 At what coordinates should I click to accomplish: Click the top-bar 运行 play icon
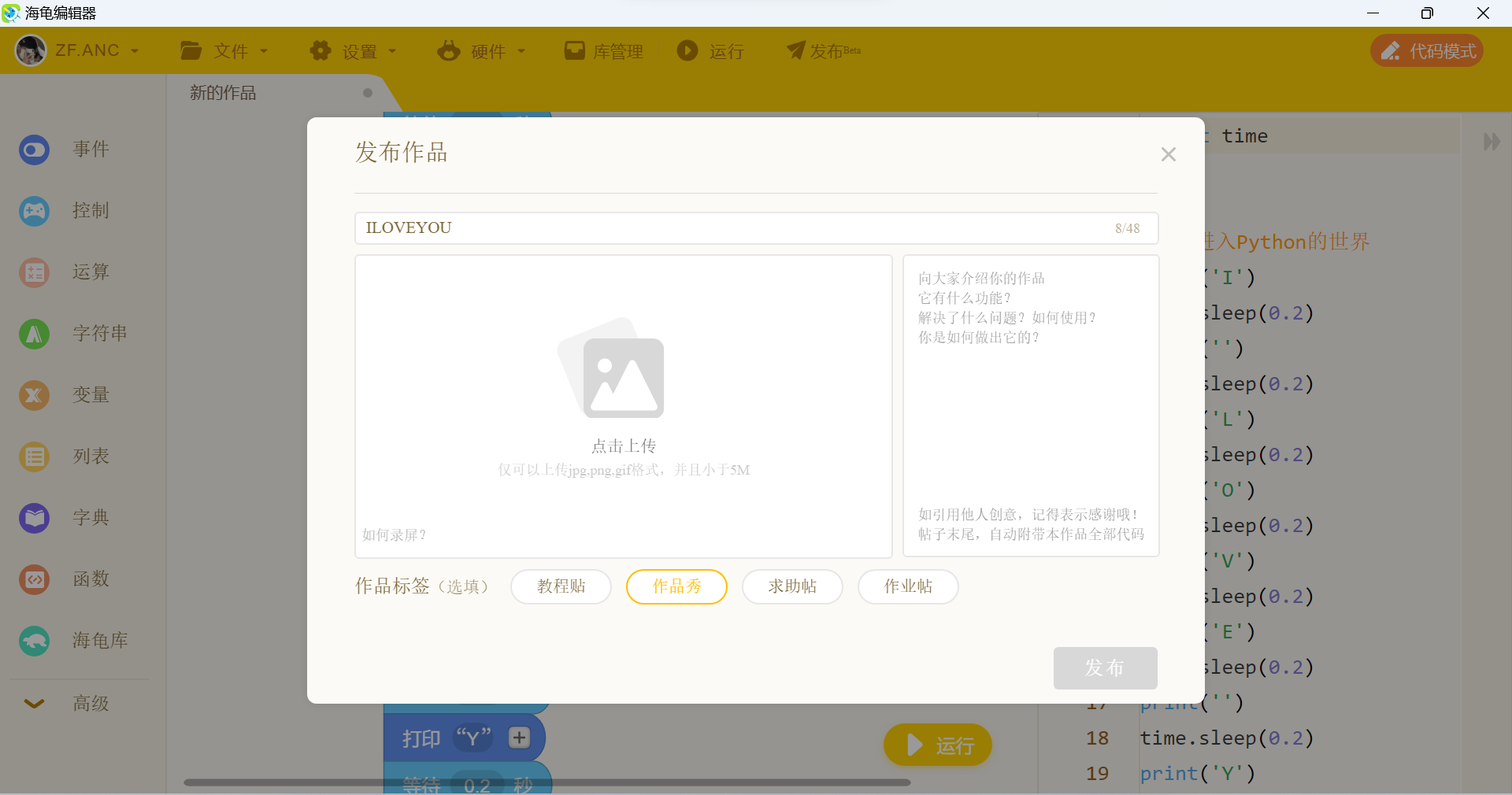(x=687, y=51)
